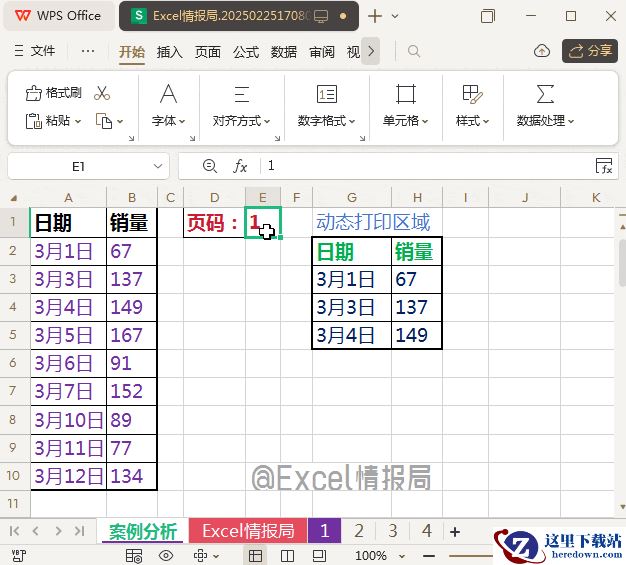
Task: Open the more options ellipsis menu
Action: coord(88,51)
